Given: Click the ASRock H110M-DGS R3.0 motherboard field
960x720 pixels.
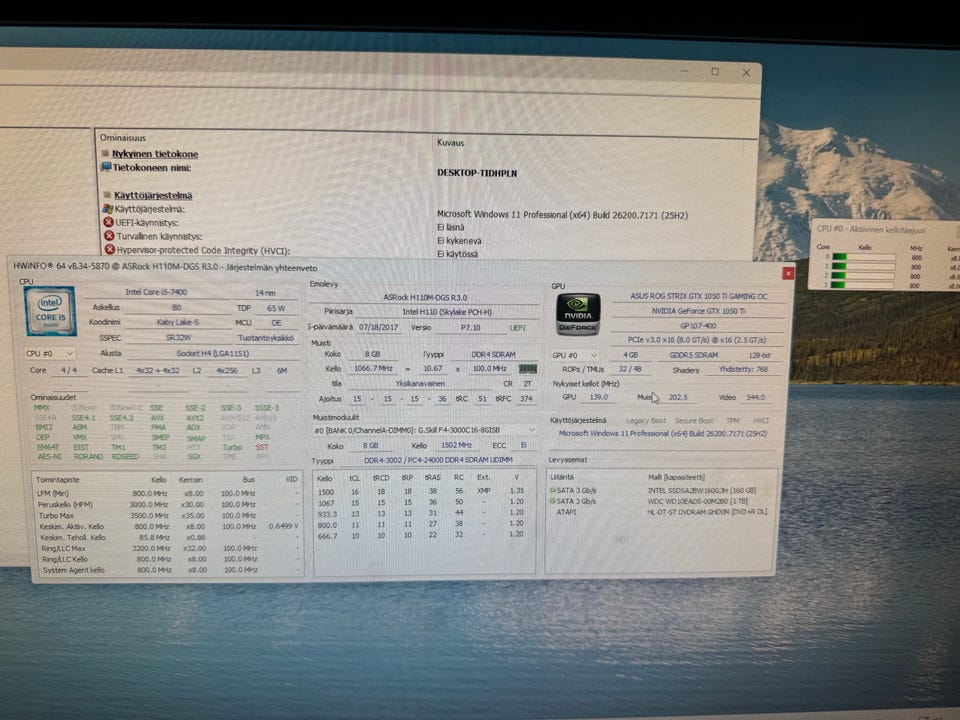Looking at the screenshot, I should tap(425, 297).
